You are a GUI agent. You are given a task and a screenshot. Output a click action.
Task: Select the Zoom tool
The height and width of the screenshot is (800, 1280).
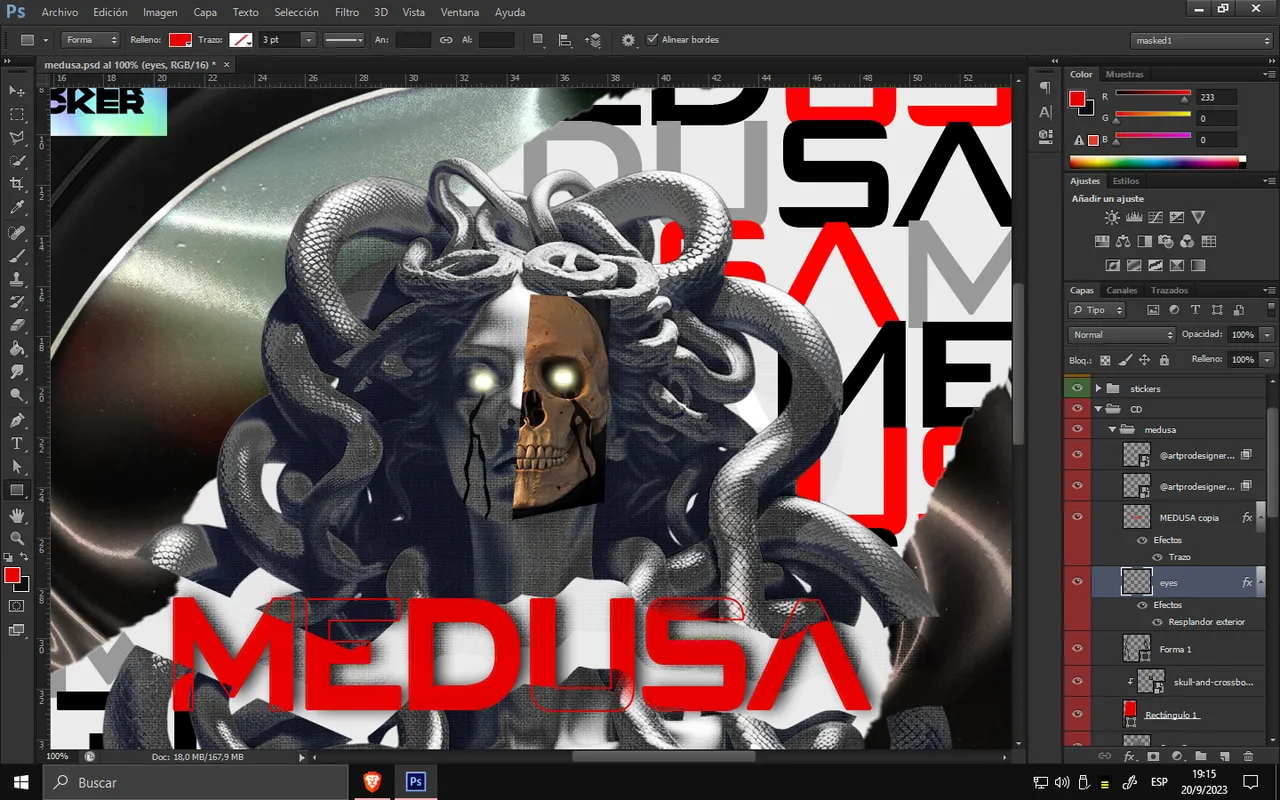[17, 538]
